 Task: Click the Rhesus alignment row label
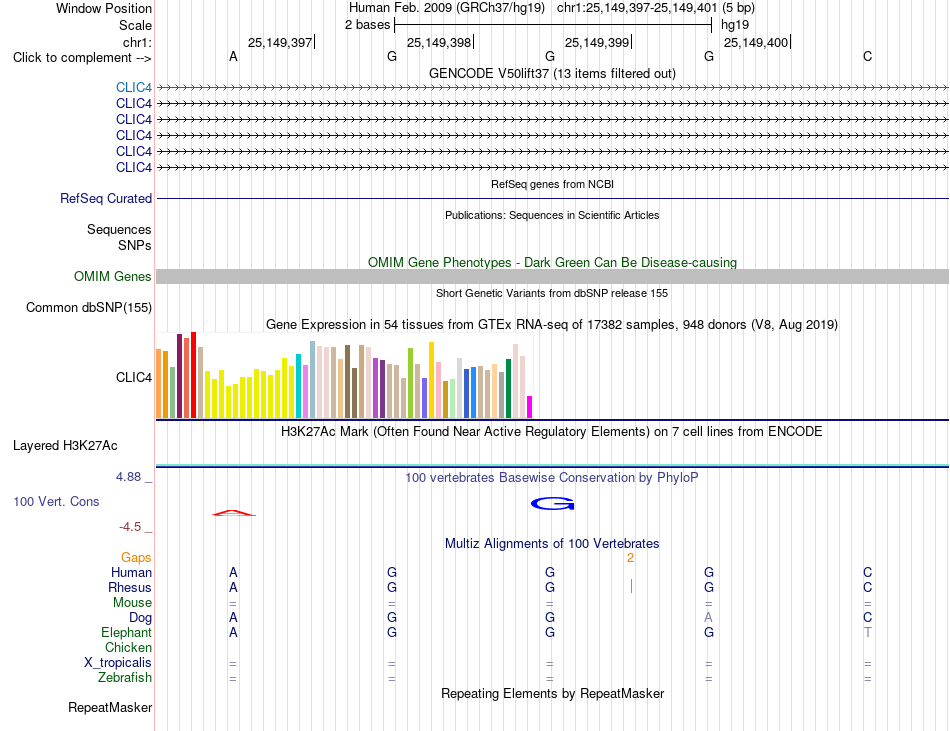[x=130, y=587]
